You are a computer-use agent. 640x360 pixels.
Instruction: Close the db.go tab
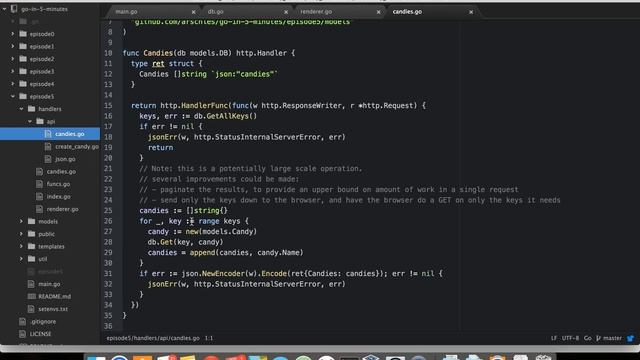coord(286,12)
